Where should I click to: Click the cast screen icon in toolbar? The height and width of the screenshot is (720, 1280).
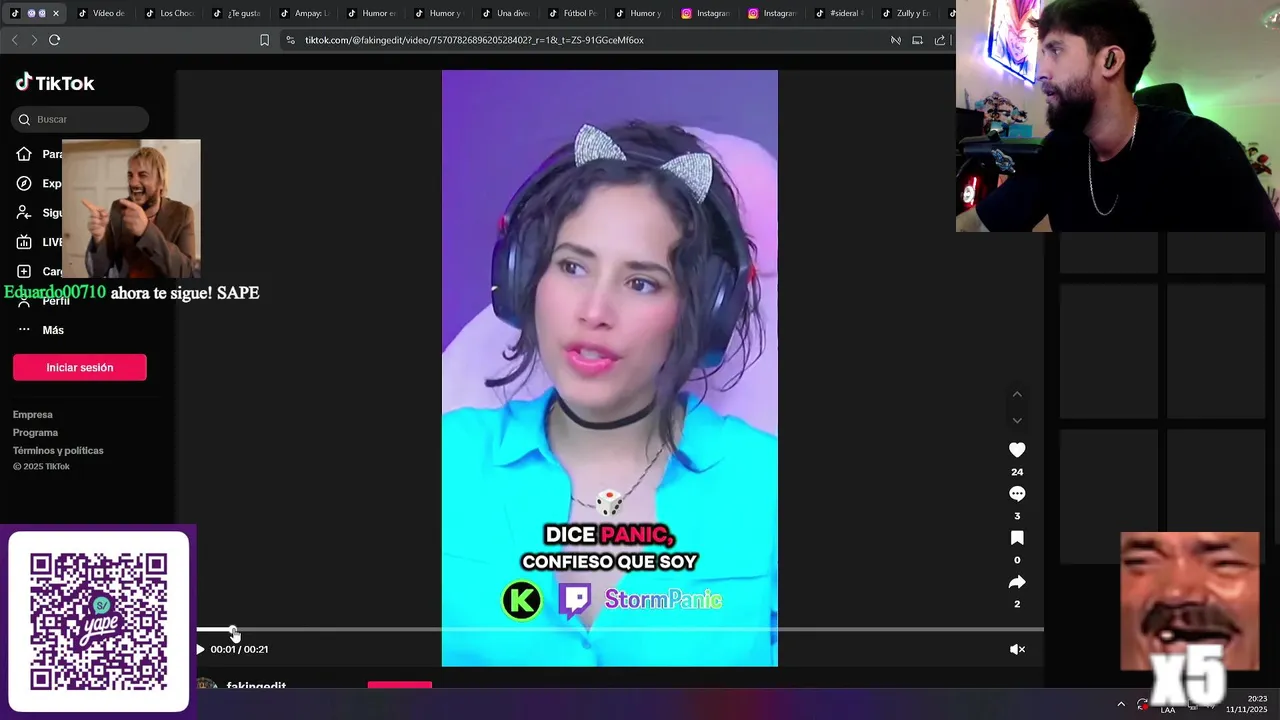[917, 40]
